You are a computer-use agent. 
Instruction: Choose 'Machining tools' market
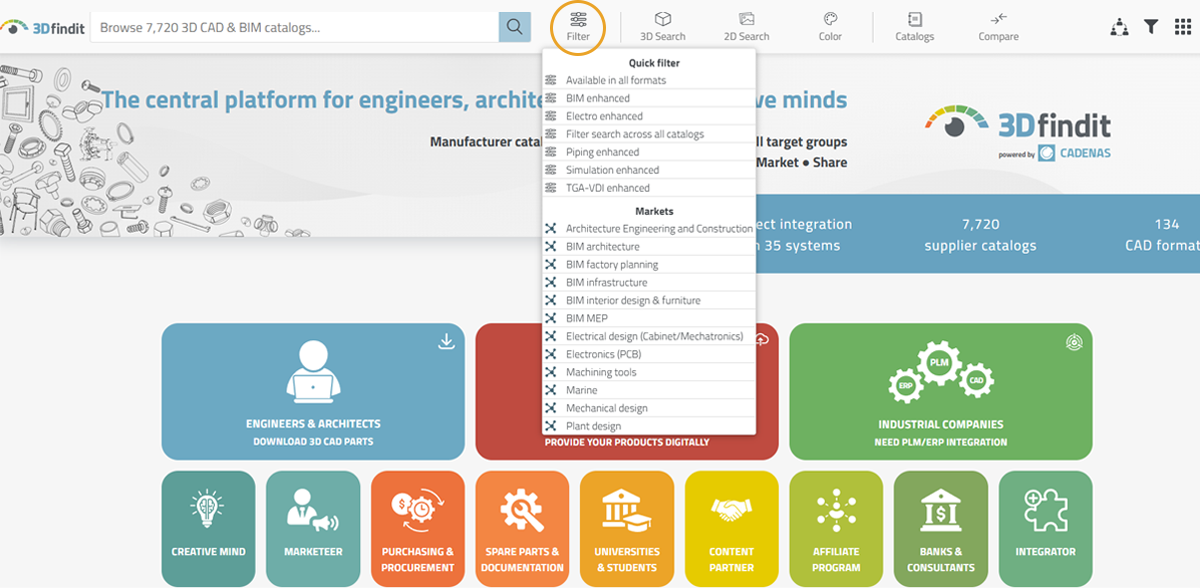click(648, 373)
